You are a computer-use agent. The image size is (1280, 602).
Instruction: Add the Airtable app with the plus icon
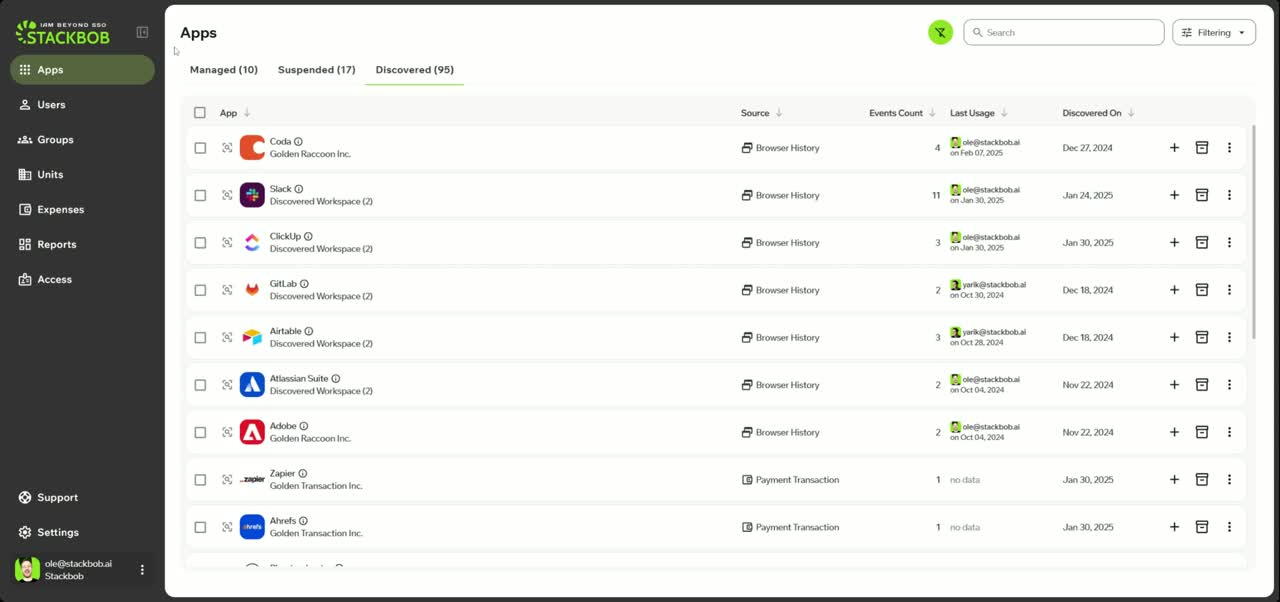[1175, 337]
